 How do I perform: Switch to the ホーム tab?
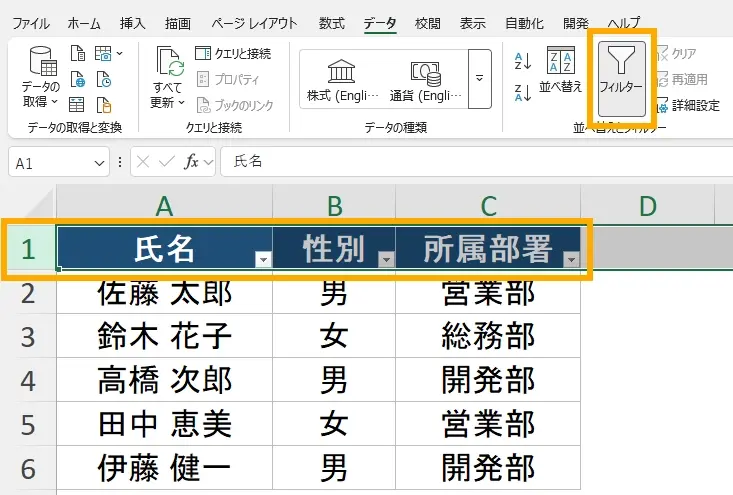84,23
